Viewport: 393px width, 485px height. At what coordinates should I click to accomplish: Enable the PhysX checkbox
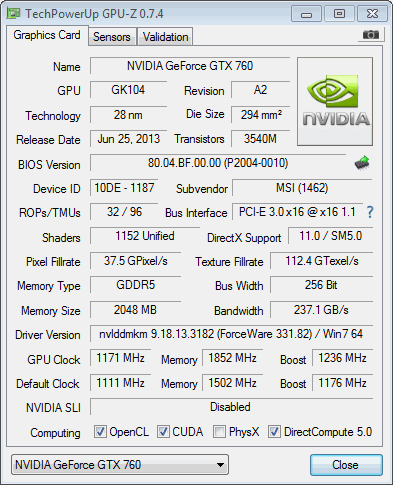click(219, 431)
